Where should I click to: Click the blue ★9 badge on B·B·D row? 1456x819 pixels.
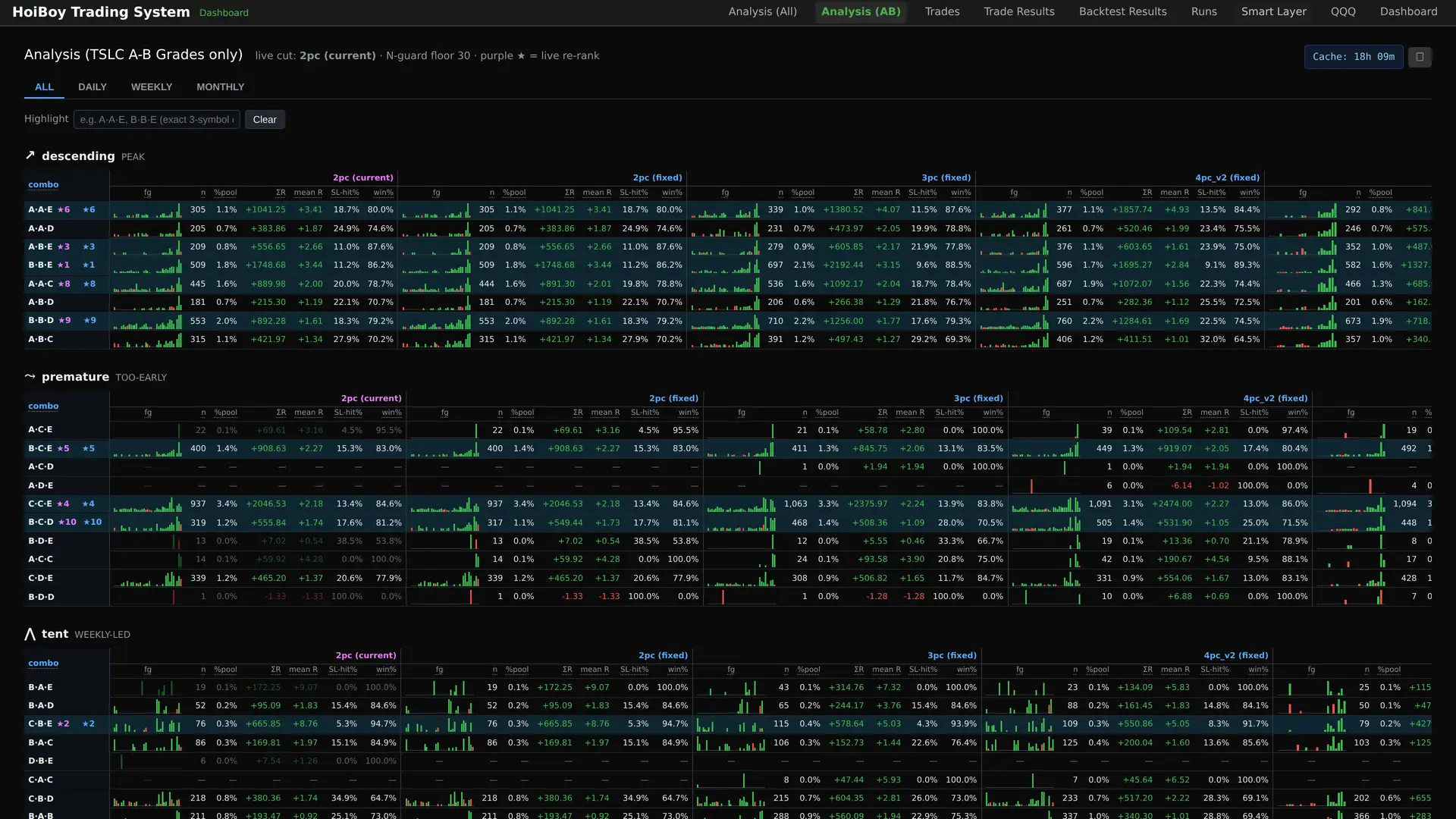click(89, 321)
